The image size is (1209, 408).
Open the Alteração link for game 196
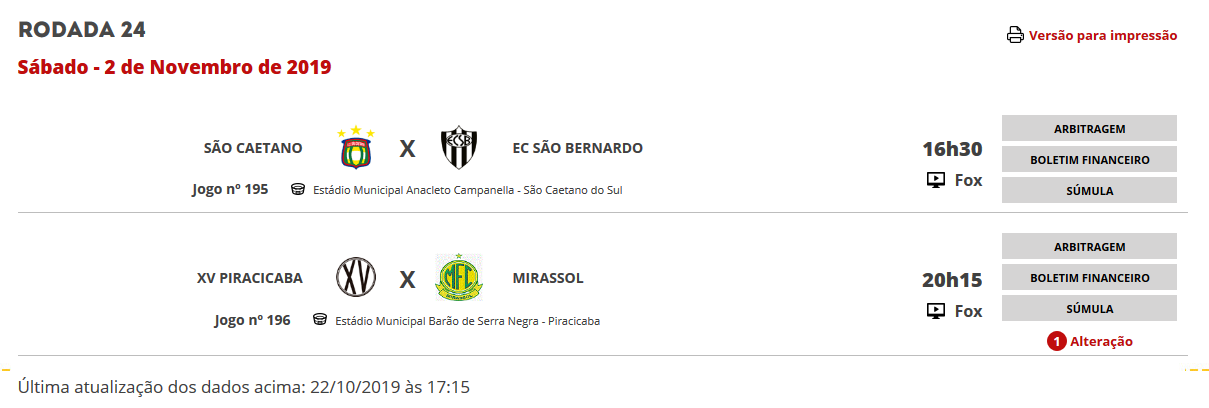point(1101,342)
